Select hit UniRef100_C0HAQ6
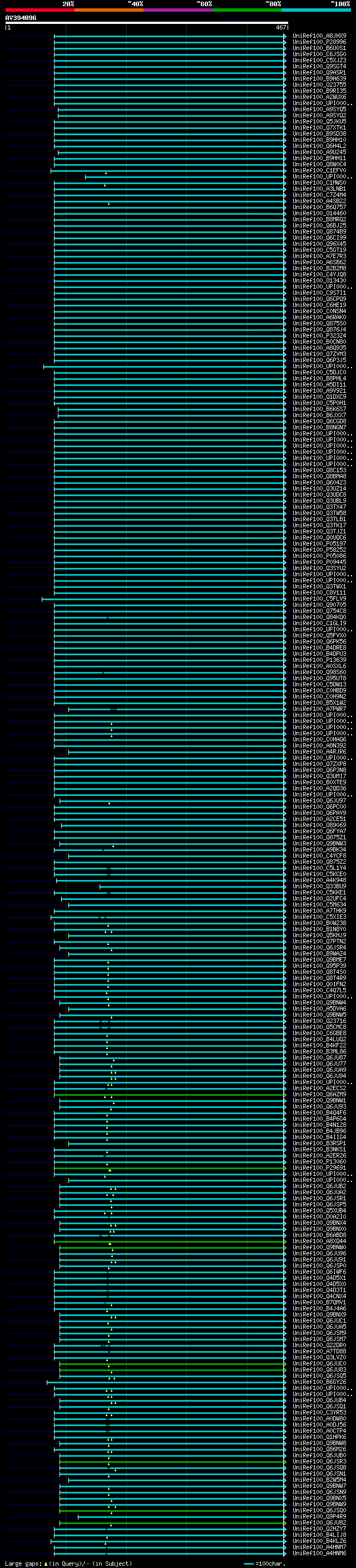This screenshot has height=1568, width=356. [319, 740]
